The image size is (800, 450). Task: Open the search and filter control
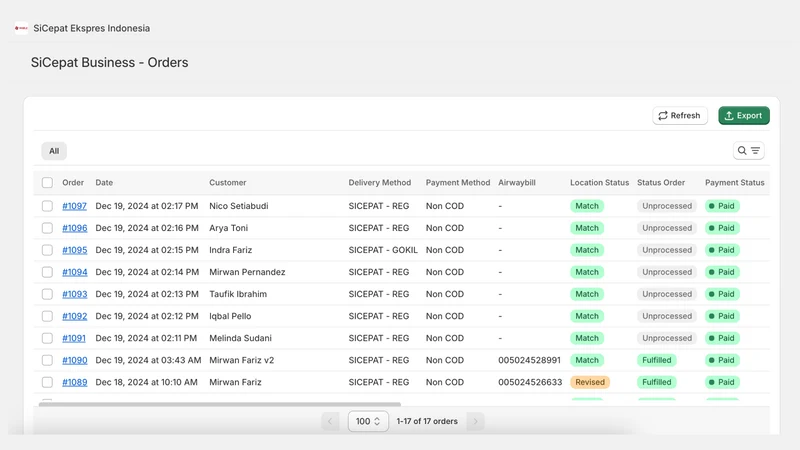tap(748, 151)
